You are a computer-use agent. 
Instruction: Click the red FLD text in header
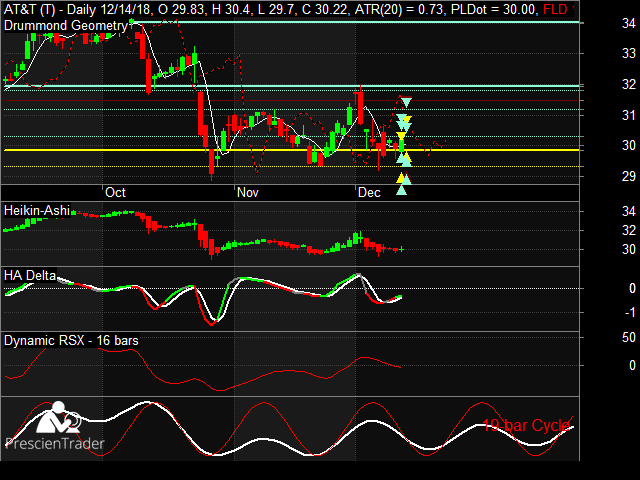click(555, 9)
